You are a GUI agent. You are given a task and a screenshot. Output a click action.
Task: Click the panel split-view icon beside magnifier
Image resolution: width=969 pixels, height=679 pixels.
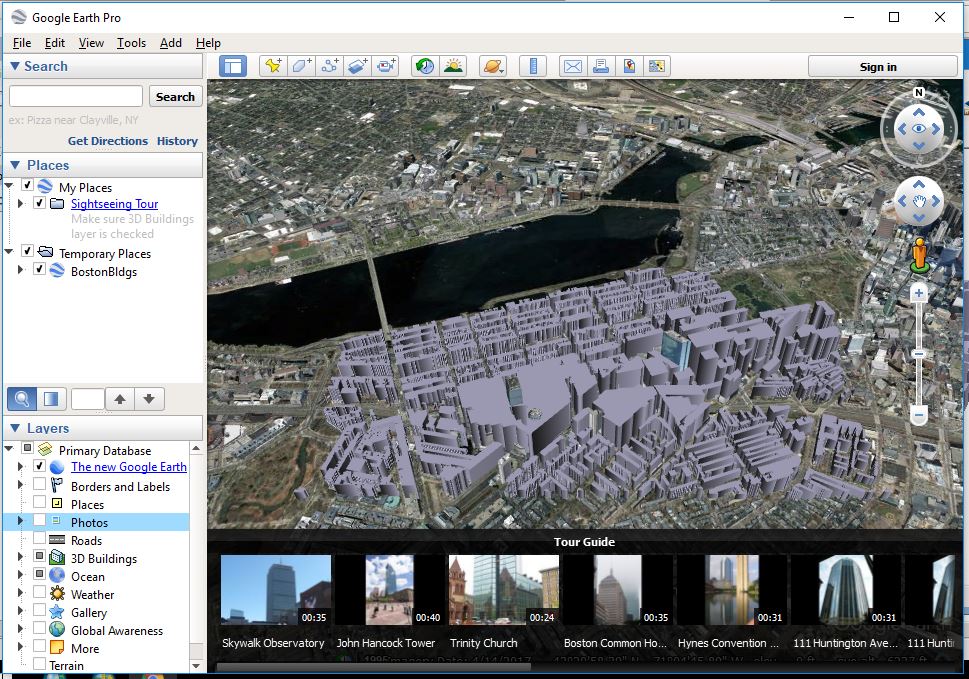pos(51,399)
